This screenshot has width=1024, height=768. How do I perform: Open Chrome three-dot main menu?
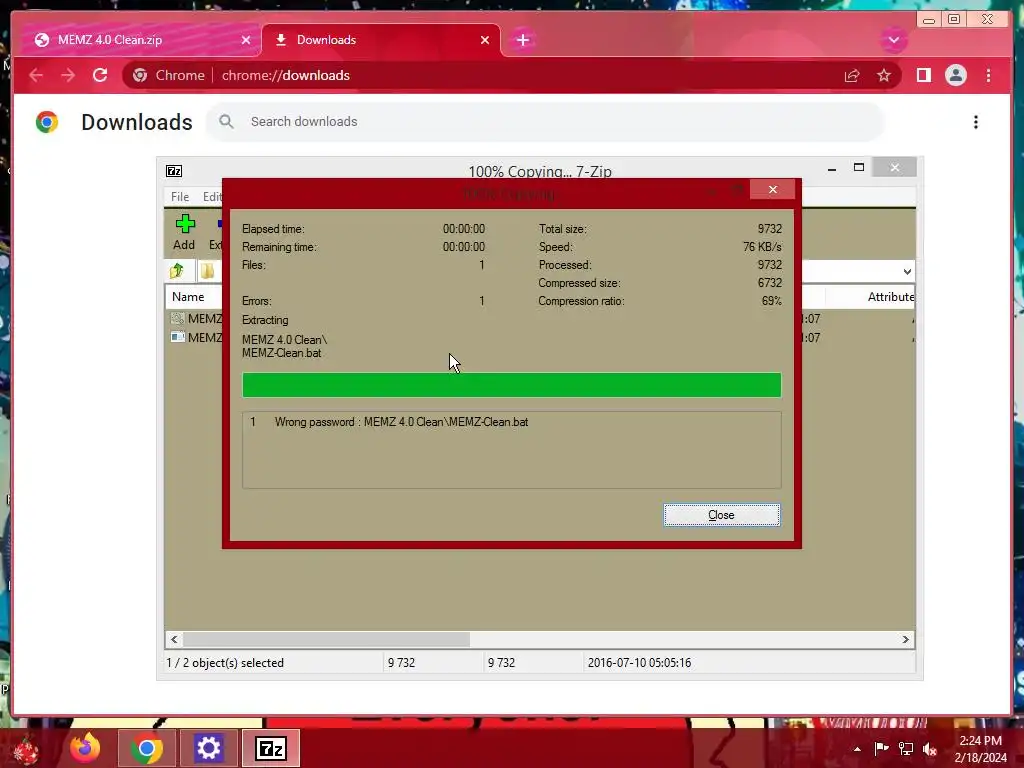click(988, 75)
